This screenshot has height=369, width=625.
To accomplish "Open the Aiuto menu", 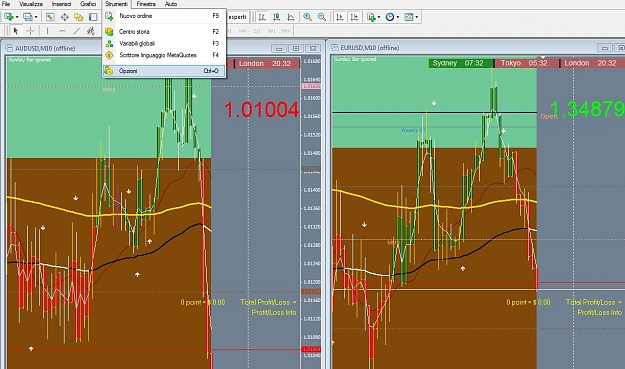I will (171, 4).
